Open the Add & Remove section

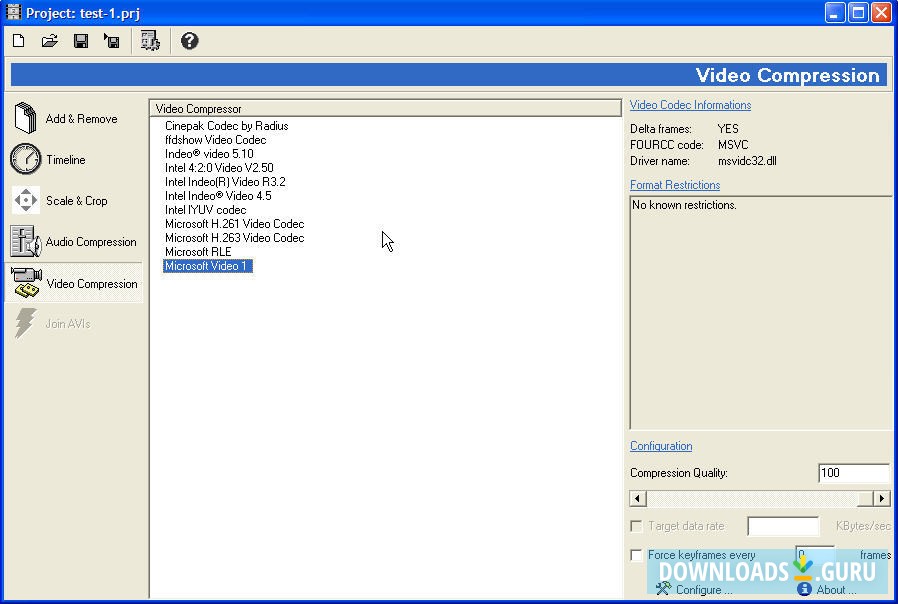click(81, 119)
